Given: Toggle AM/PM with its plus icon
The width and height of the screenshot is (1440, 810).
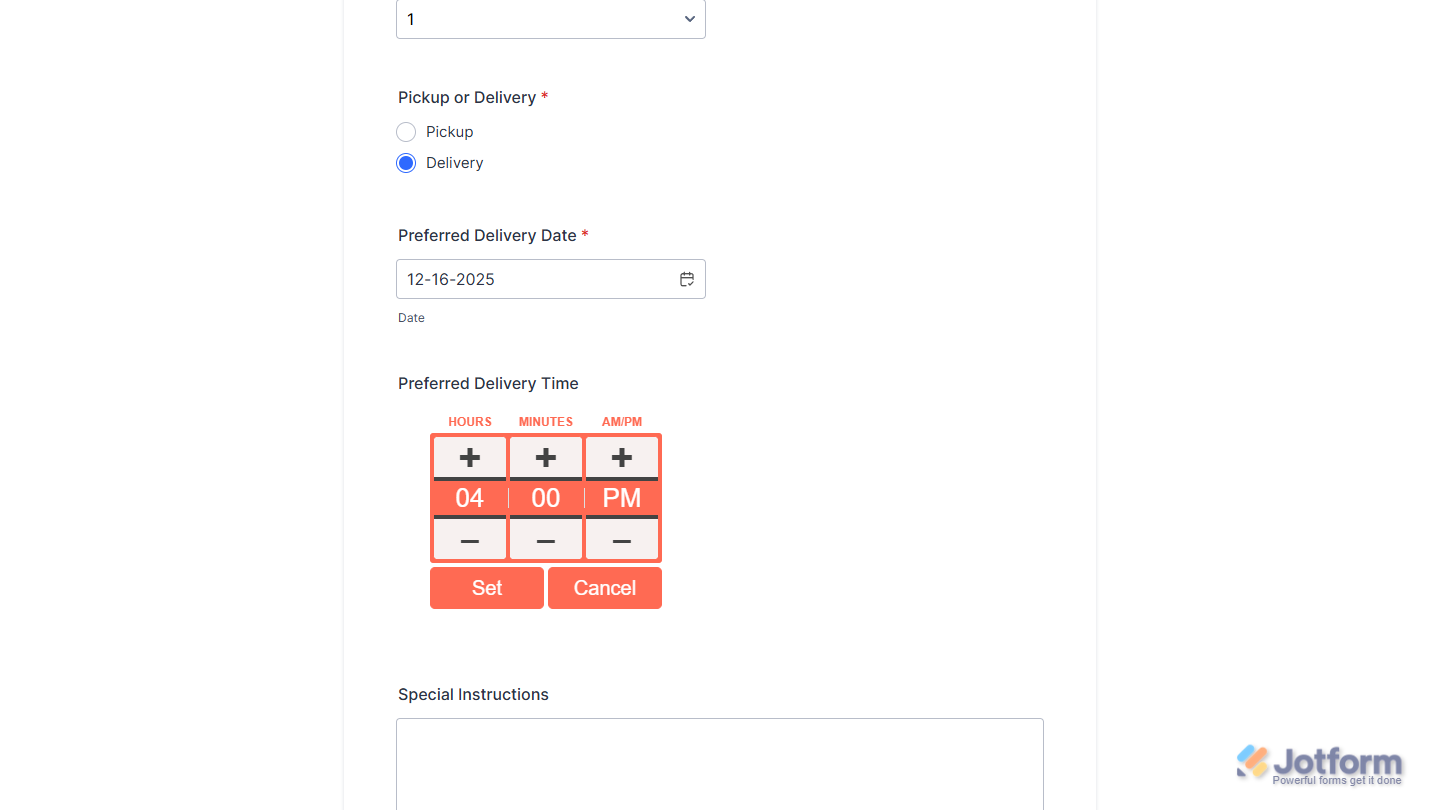Looking at the screenshot, I should click(x=621, y=457).
